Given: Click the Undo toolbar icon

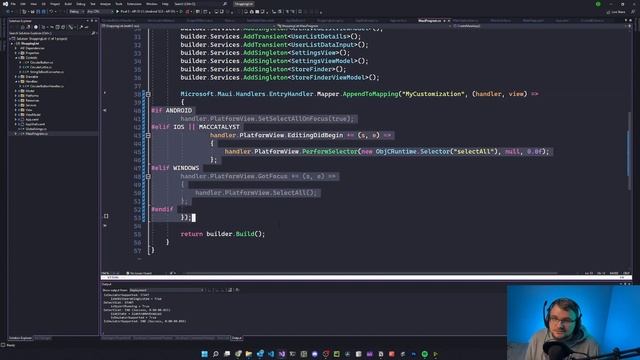Looking at the screenshot, I should pos(51,11).
